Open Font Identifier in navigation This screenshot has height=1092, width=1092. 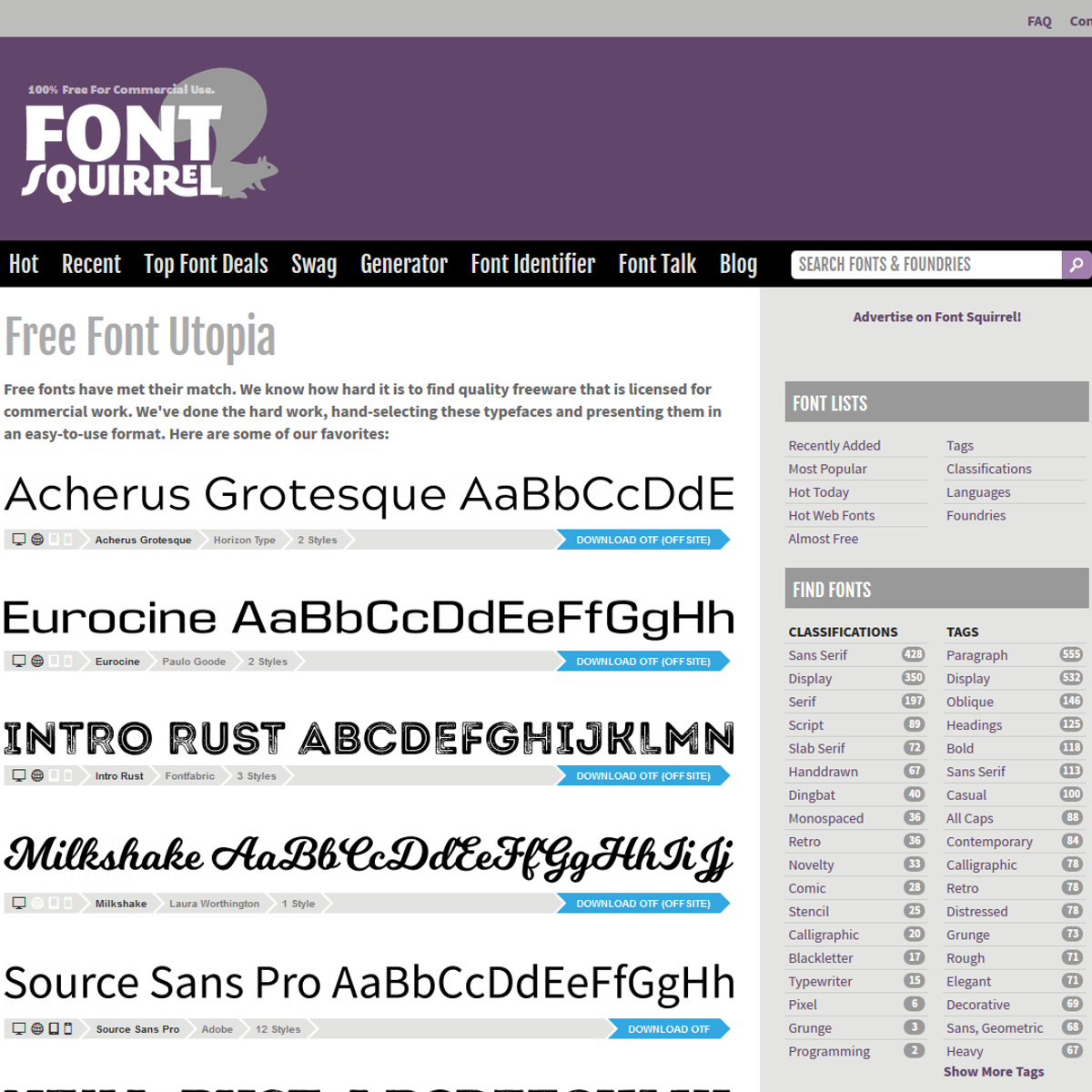[533, 264]
